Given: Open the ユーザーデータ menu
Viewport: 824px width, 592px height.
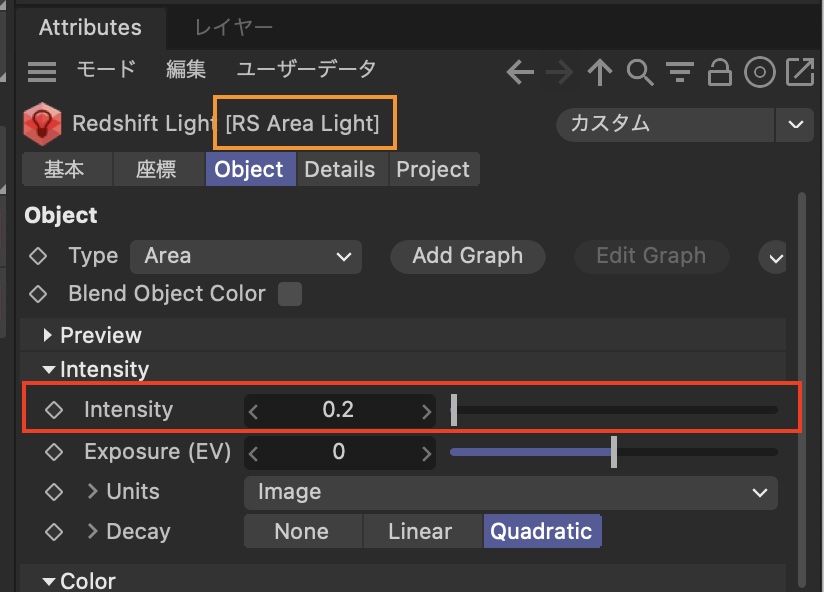Looking at the screenshot, I should pos(306,70).
